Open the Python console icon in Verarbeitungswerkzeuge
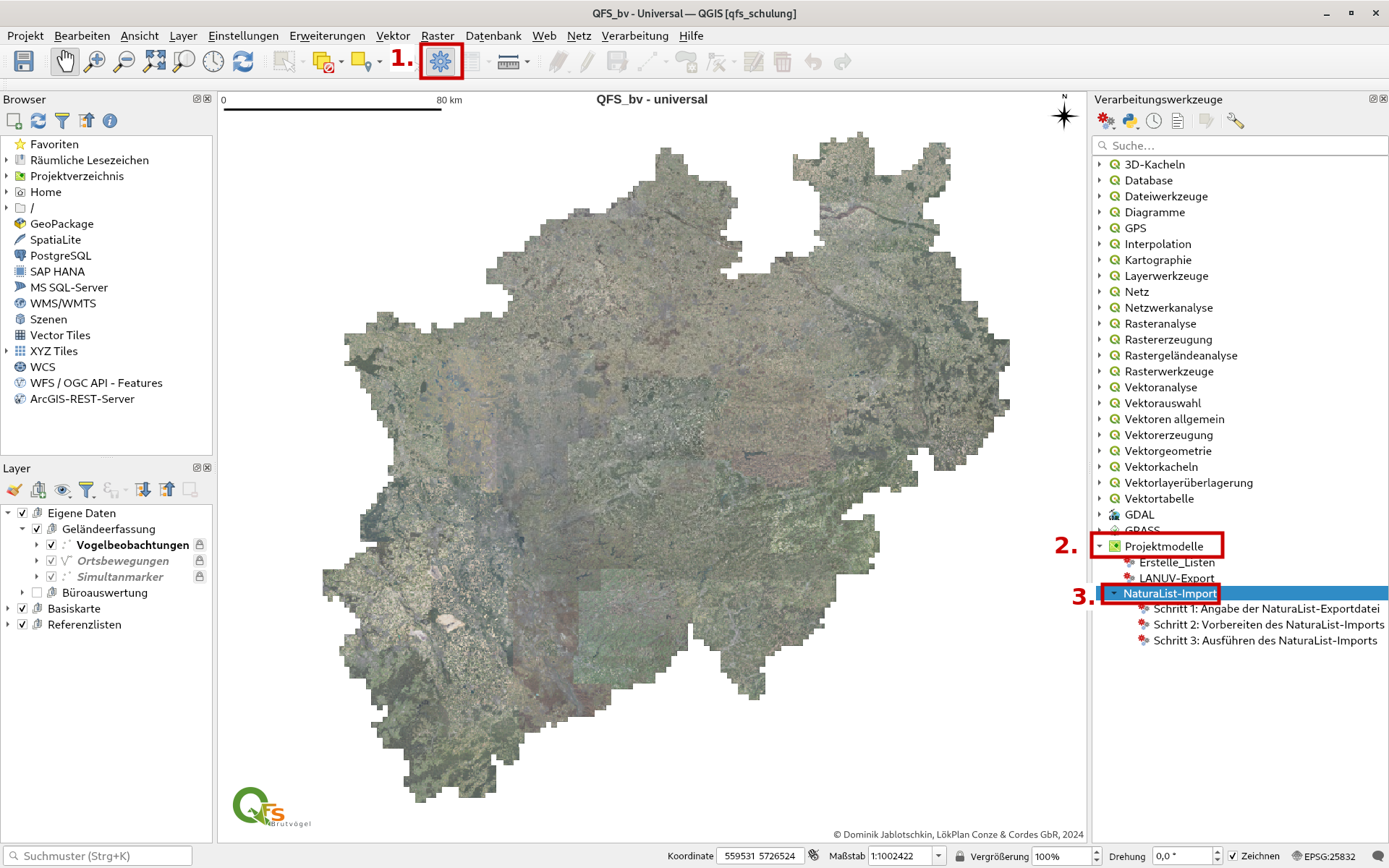The width and height of the screenshot is (1389, 868). point(1130,122)
